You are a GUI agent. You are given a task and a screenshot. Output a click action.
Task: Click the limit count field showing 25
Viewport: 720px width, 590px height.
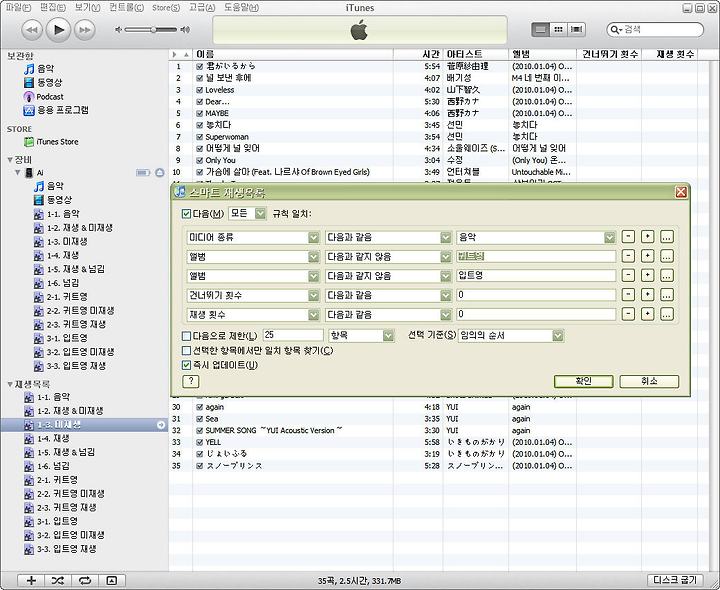(x=292, y=336)
